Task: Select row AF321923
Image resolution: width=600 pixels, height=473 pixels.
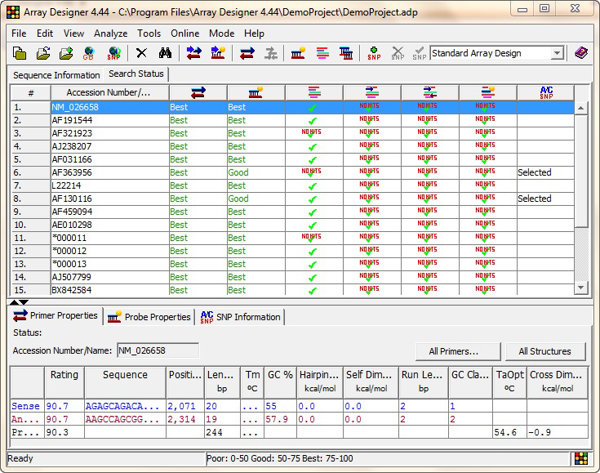Action: [293, 134]
